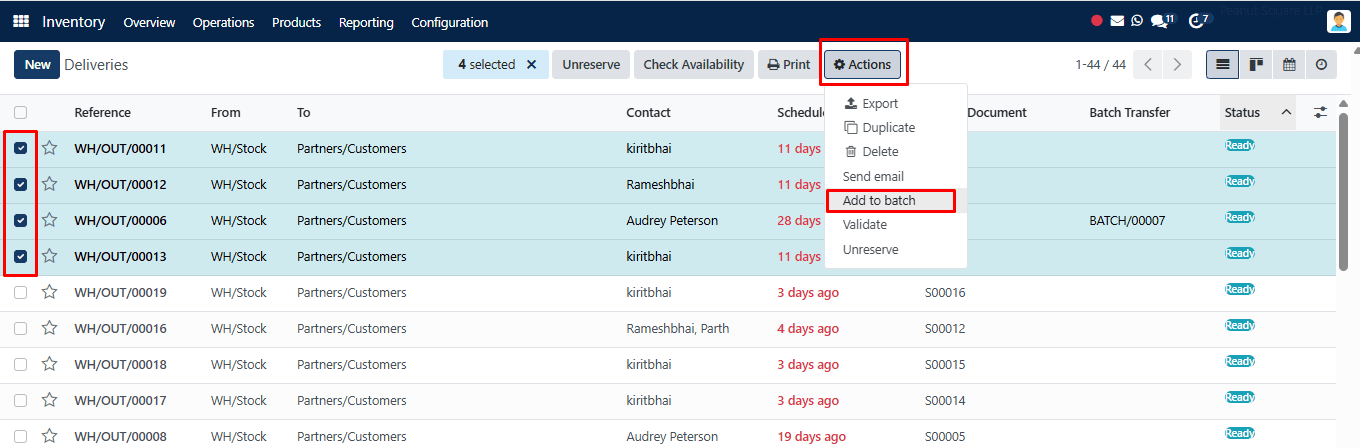Star delivery WH/OUT/00011 as favorite
Viewport: 1360px width, 448px height.
(x=49, y=148)
